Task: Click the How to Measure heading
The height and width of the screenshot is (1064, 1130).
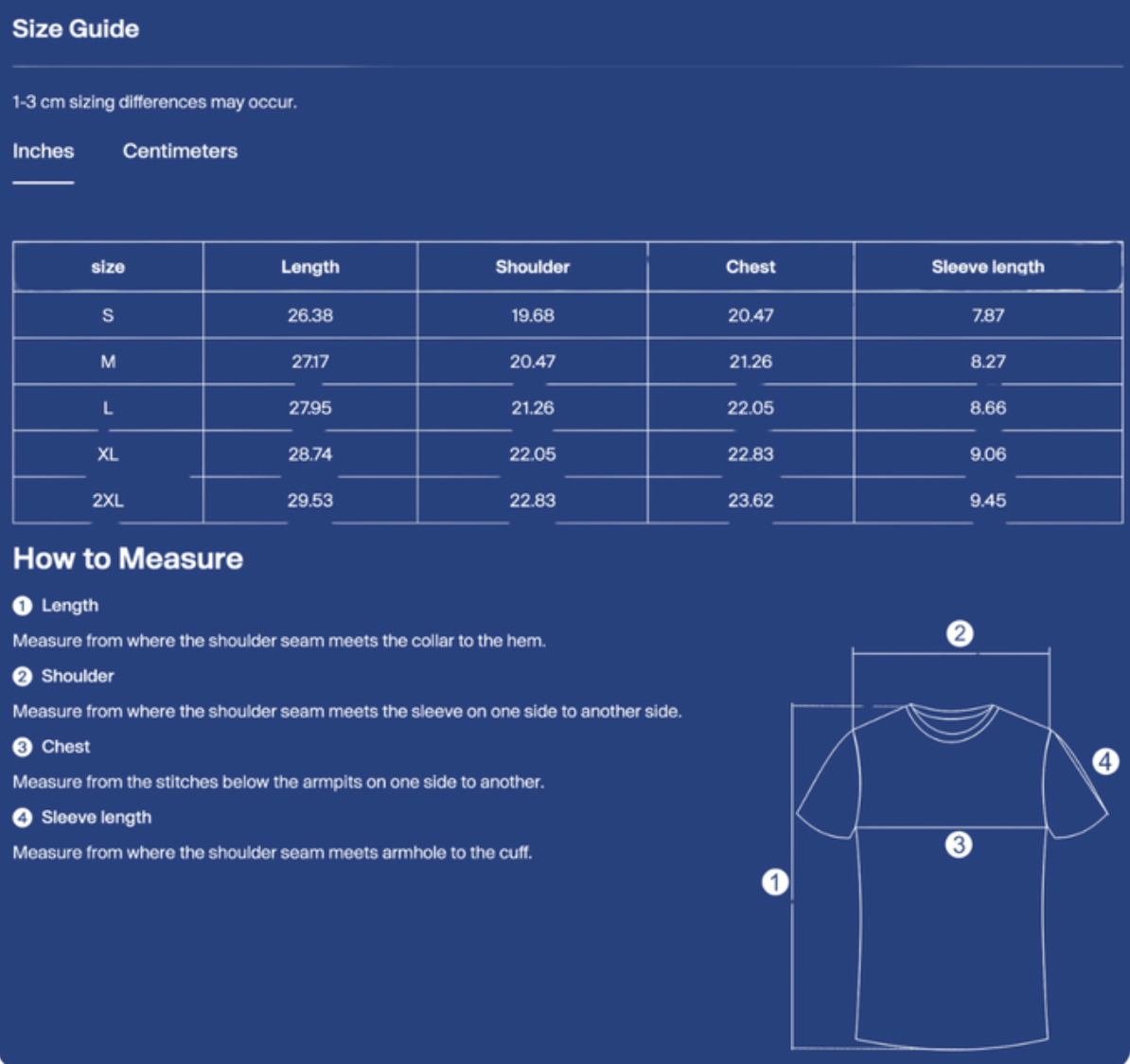Action: pos(129,559)
